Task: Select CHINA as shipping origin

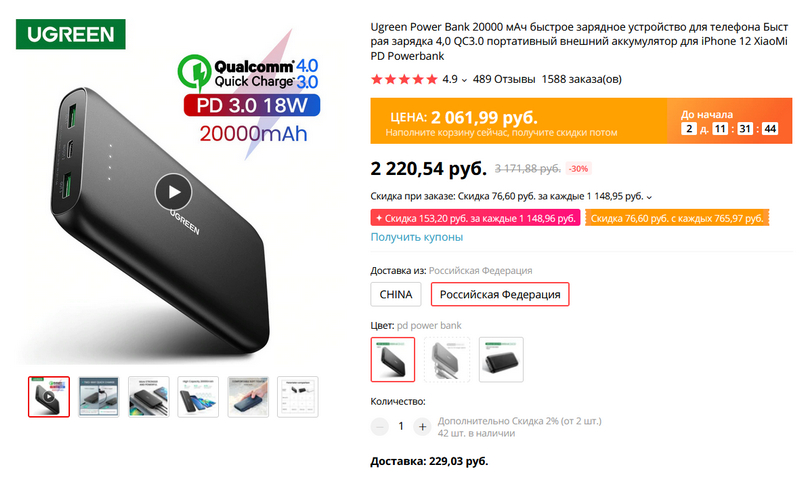Action: [x=396, y=294]
